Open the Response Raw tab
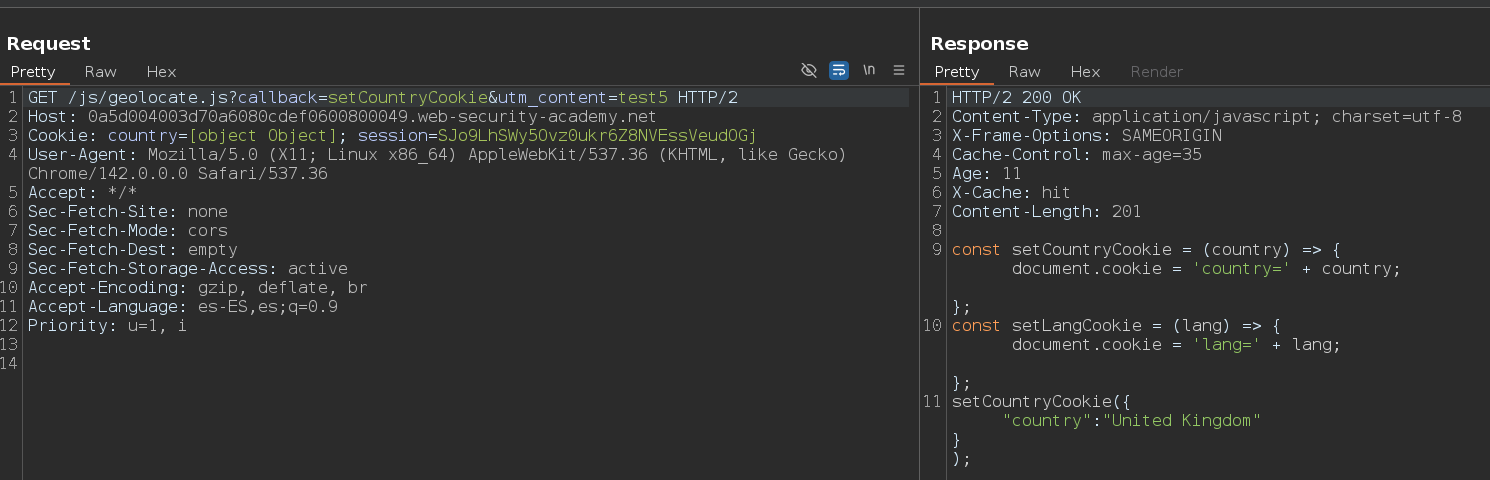Screen dimensions: 1490x480 pos(1024,72)
